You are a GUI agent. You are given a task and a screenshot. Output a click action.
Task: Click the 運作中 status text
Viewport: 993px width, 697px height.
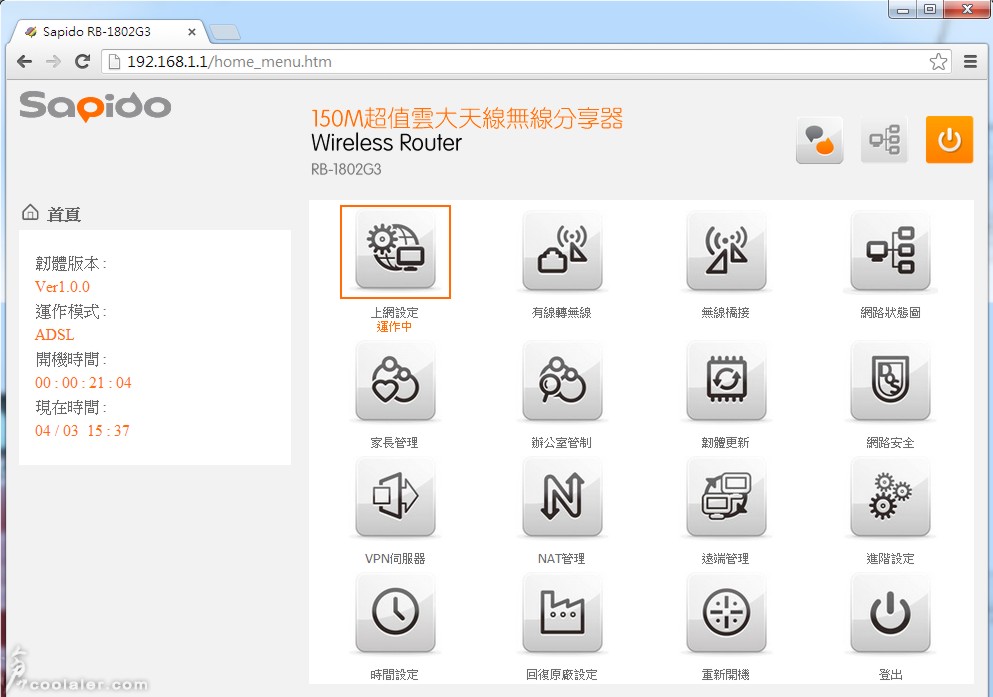tap(395, 327)
